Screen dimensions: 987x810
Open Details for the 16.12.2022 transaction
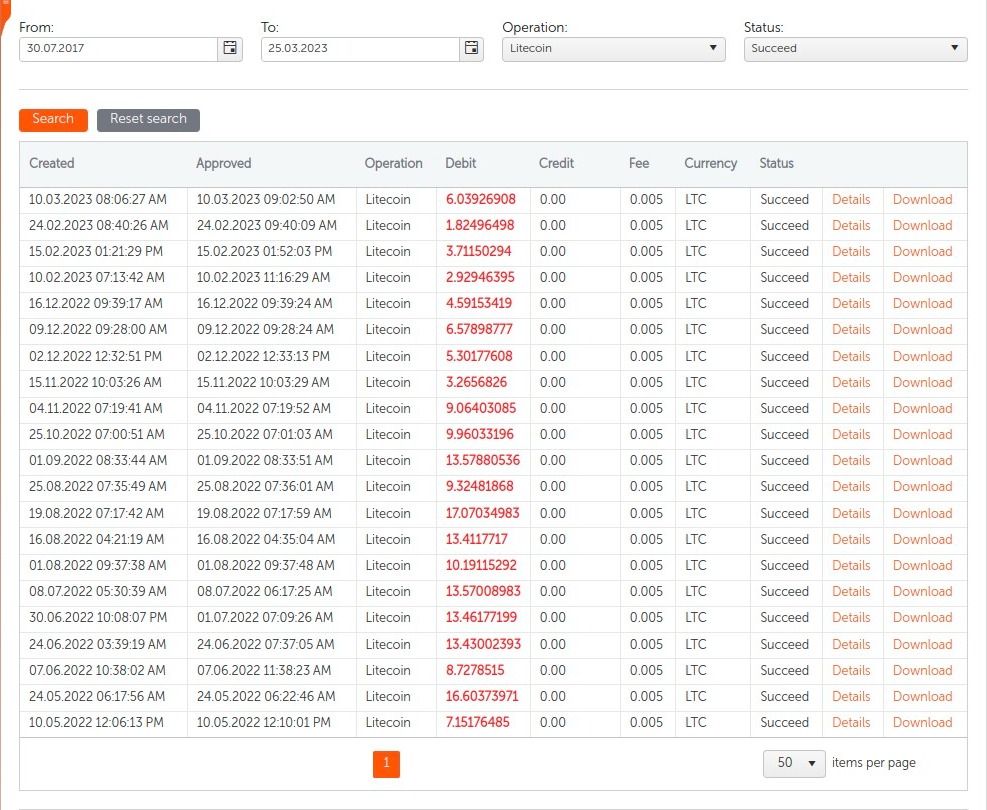pos(851,303)
